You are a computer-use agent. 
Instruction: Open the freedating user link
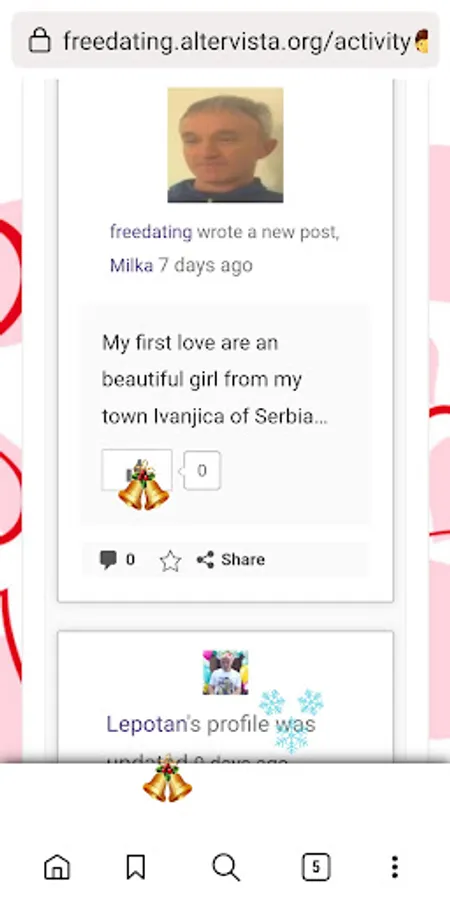click(x=151, y=232)
